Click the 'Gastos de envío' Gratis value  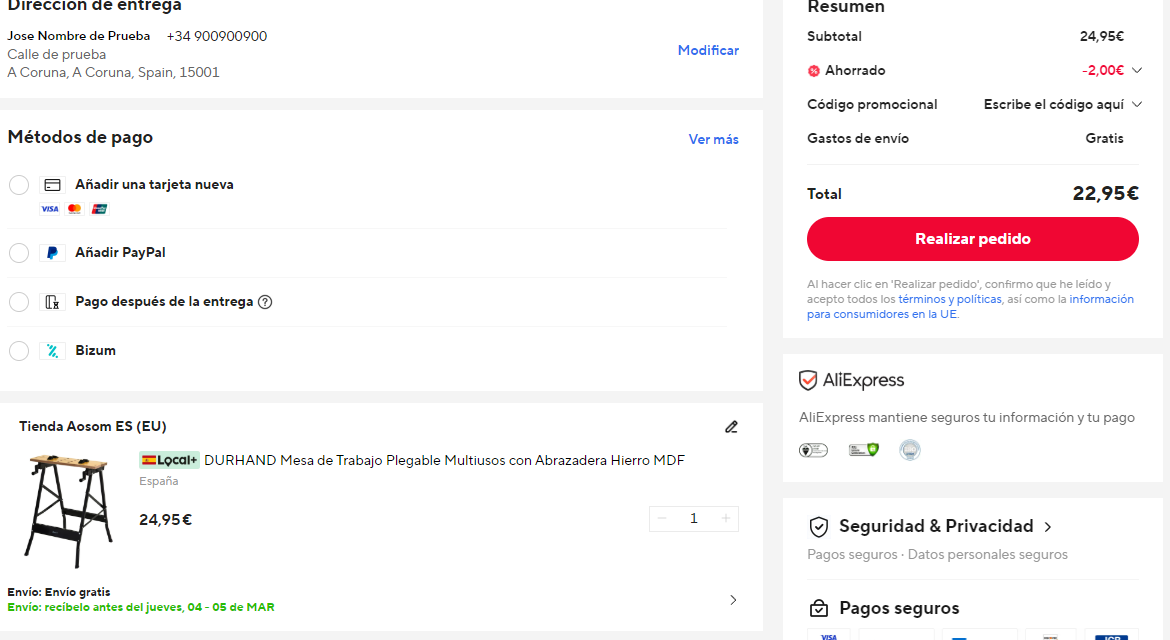tap(1104, 139)
